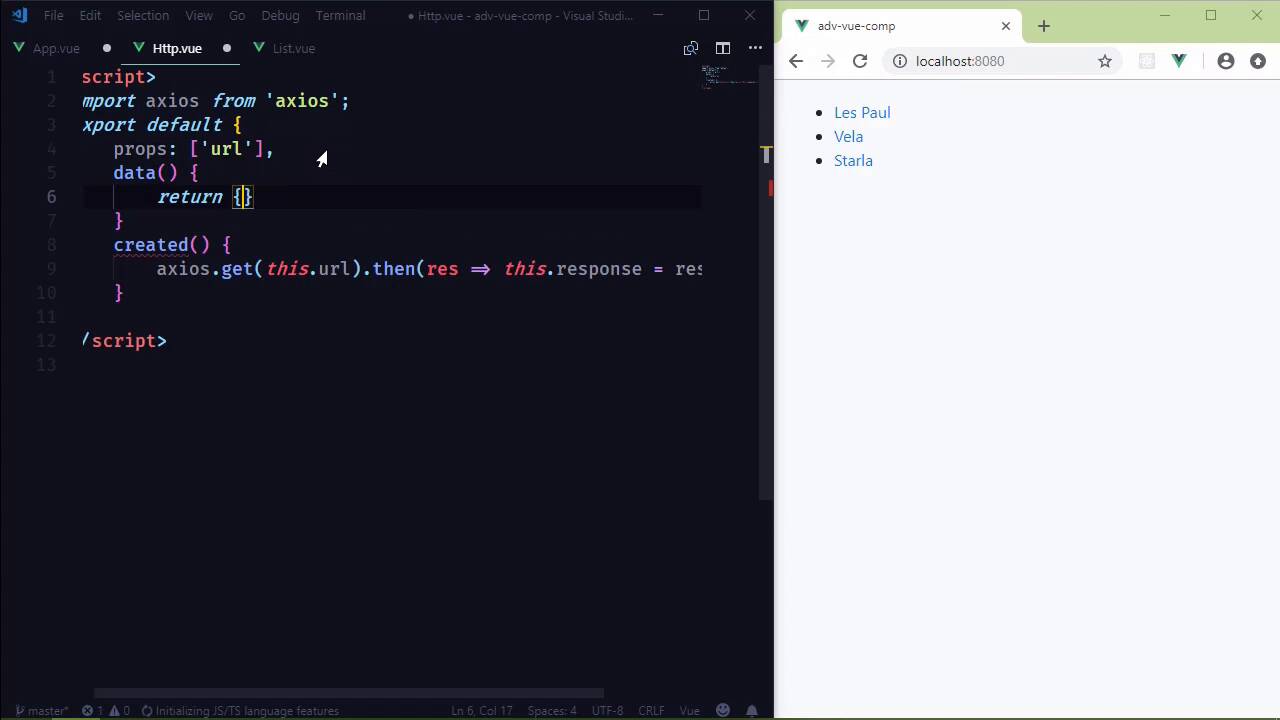Click the VS Code logo icon
The image size is (1280, 720).
click(x=19, y=15)
